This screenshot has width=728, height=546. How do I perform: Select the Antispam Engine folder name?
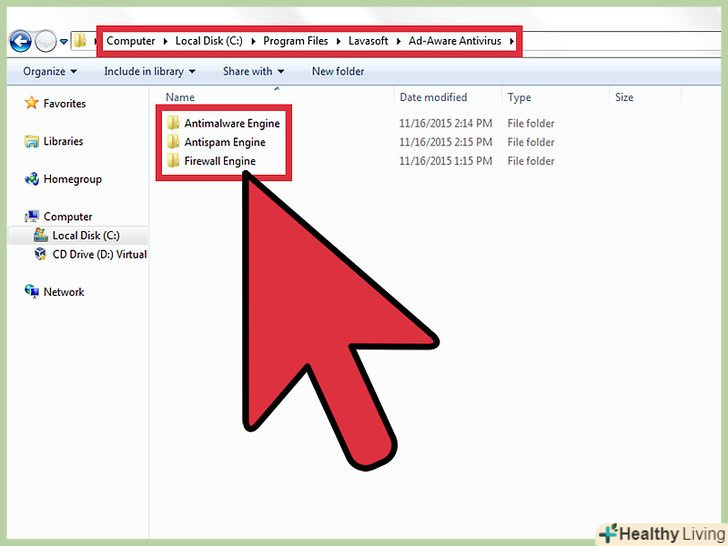tap(225, 143)
